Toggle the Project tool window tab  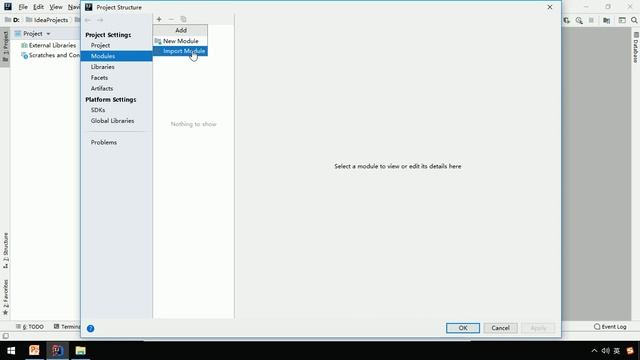click(5, 46)
